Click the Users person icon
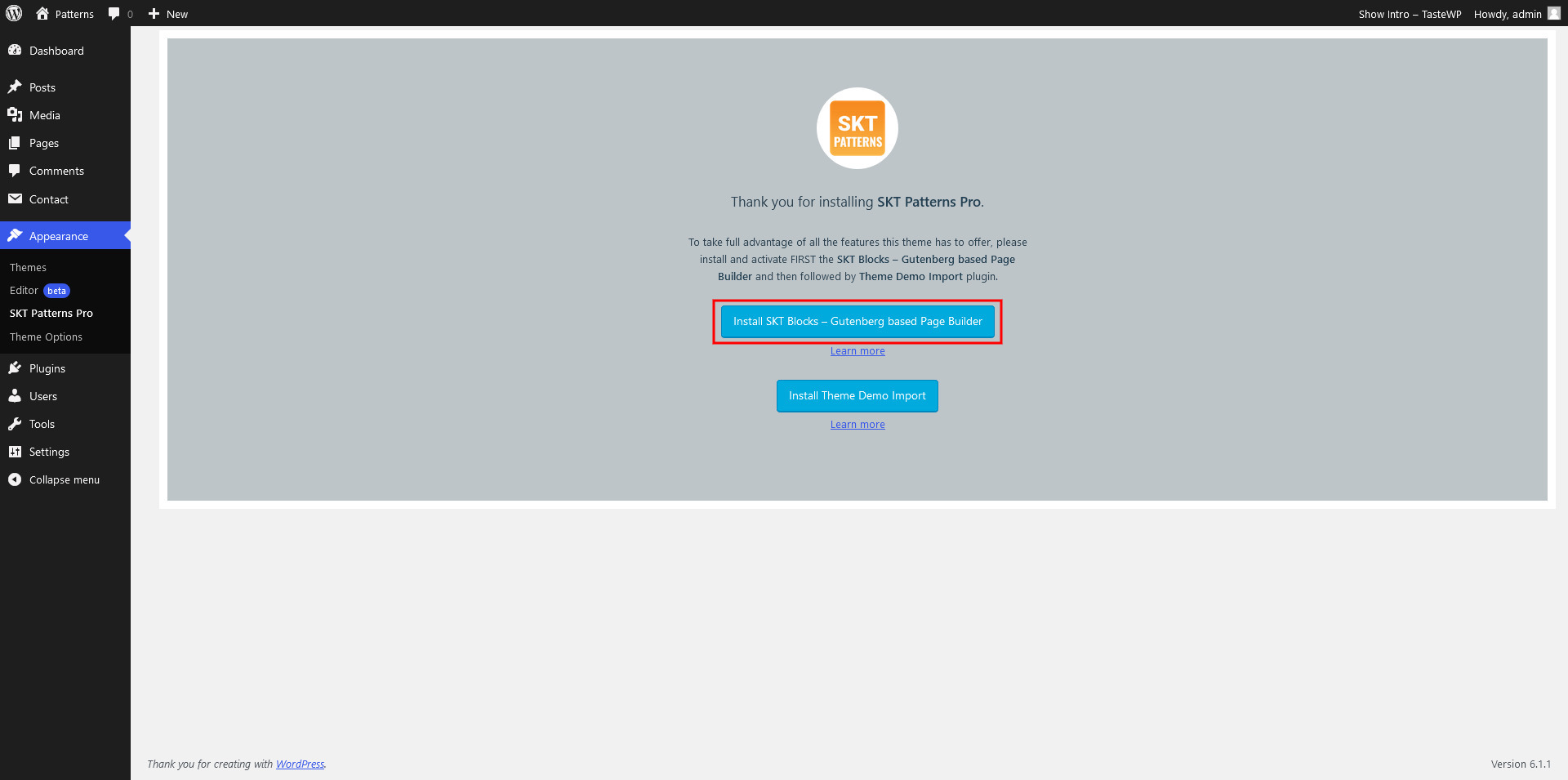1568x780 pixels. point(15,395)
